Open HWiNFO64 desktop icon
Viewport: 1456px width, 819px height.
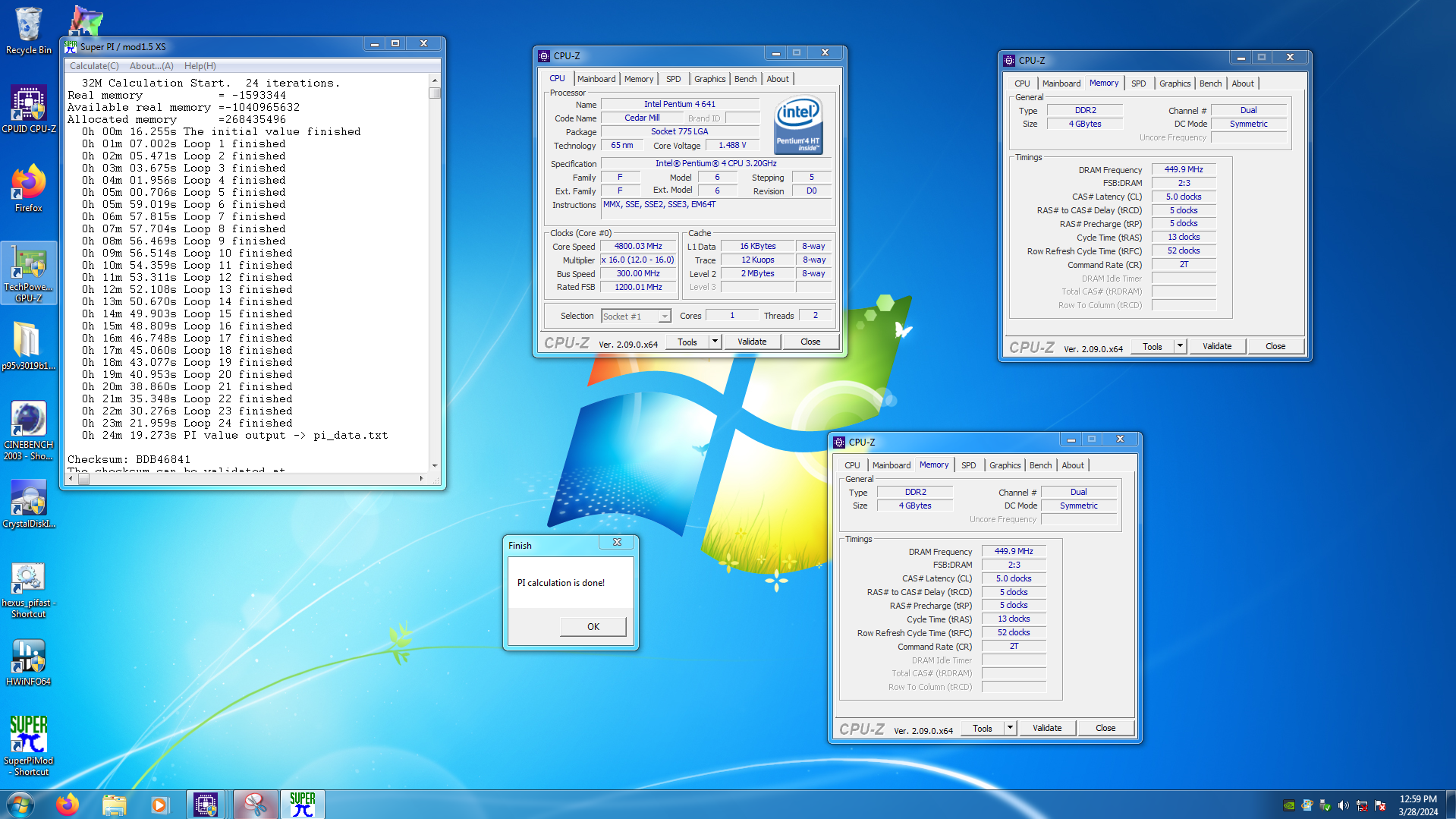pyautogui.click(x=28, y=662)
